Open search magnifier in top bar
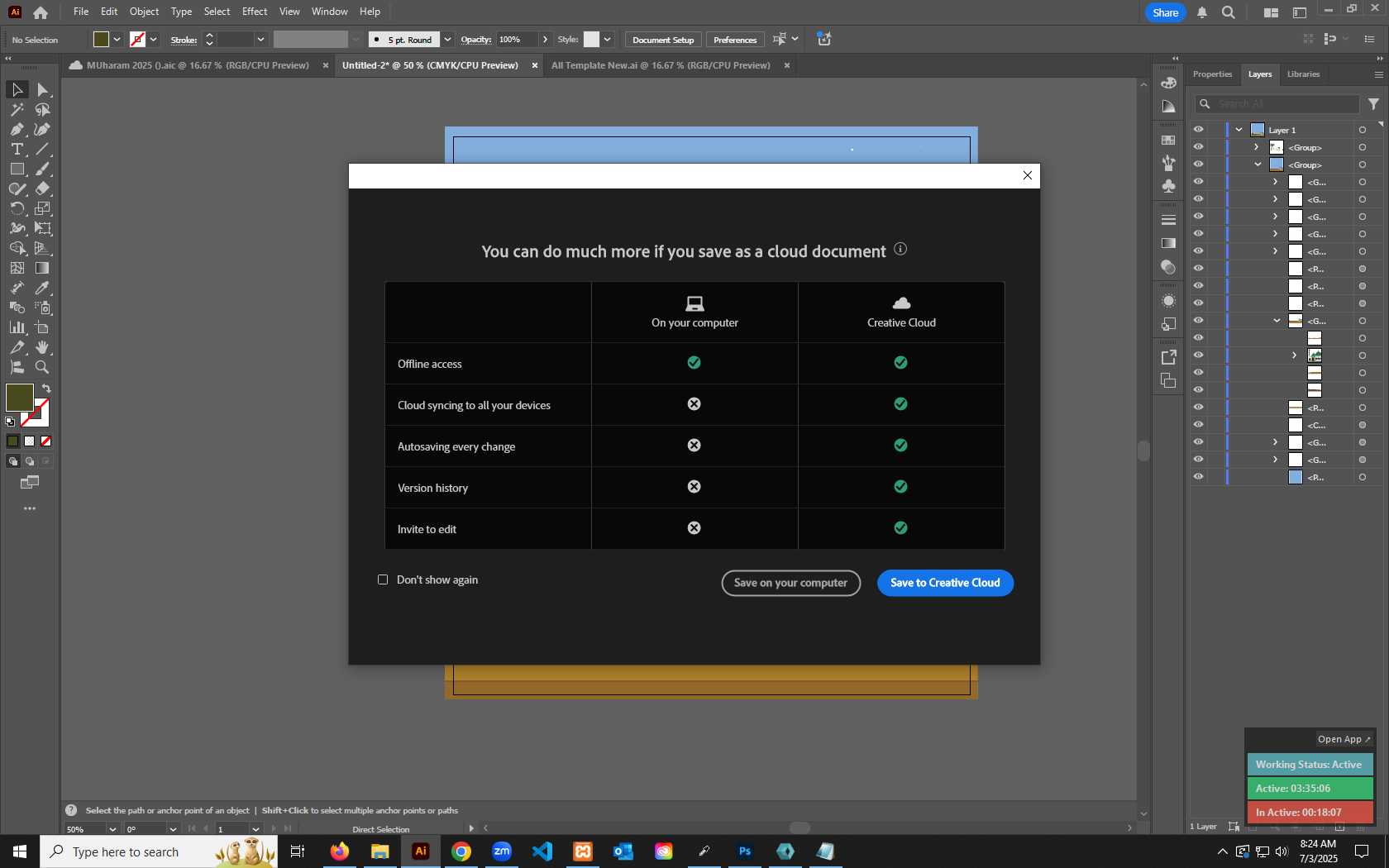The height and width of the screenshot is (868, 1389). (1229, 12)
